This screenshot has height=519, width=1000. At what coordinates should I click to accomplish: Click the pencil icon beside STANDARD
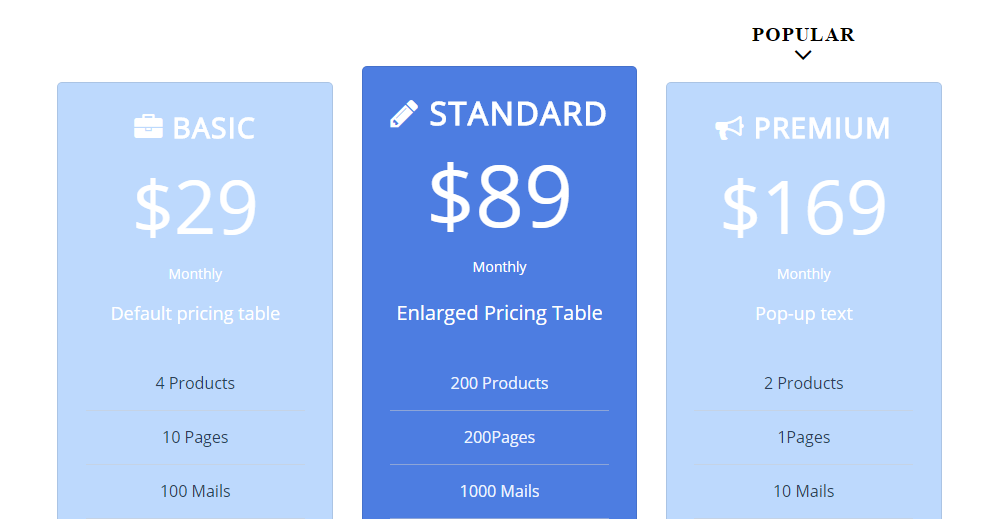point(404,114)
